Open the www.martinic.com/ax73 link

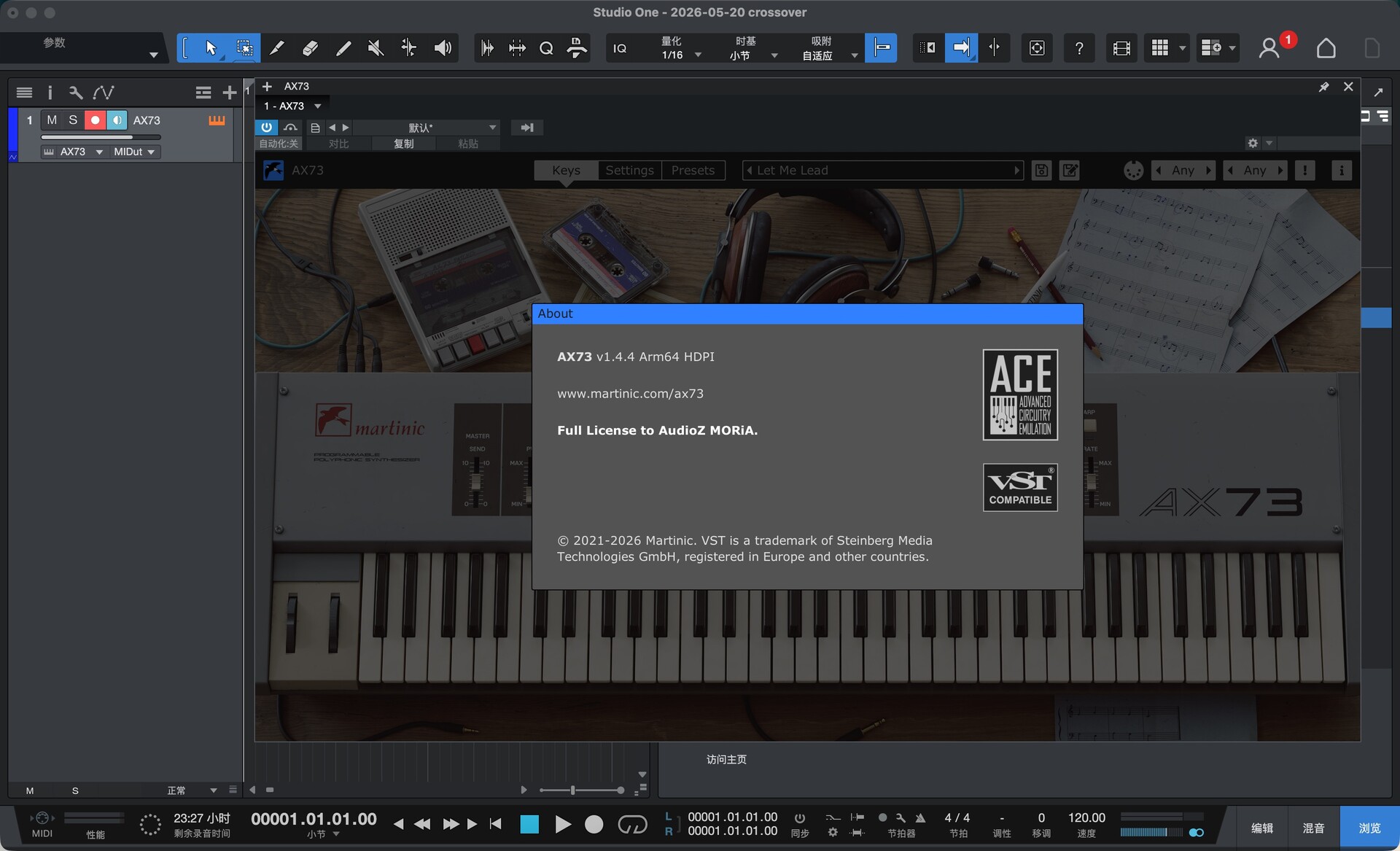tap(630, 394)
